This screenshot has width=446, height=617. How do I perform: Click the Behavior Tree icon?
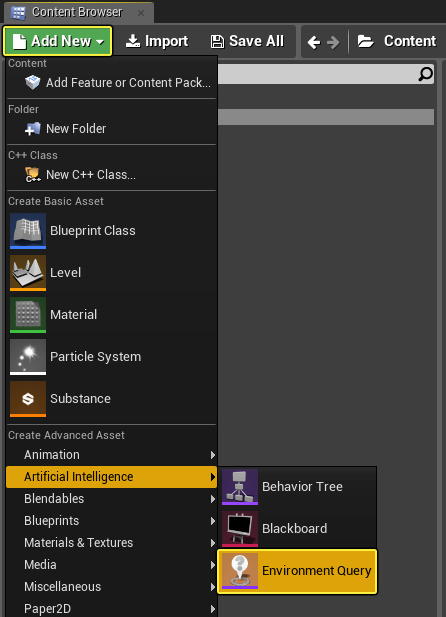(x=240, y=487)
